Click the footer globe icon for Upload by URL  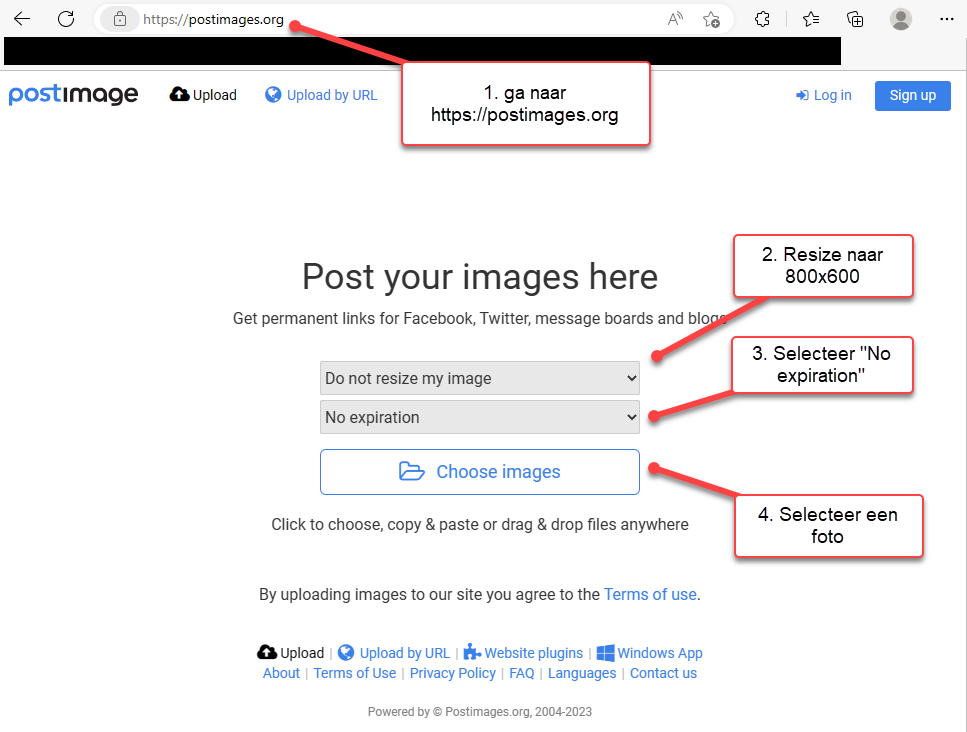point(346,652)
